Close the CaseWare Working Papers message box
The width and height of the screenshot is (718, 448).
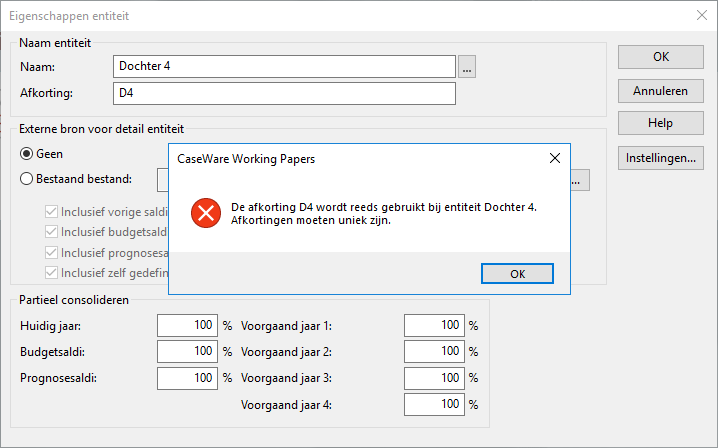point(555,158)
